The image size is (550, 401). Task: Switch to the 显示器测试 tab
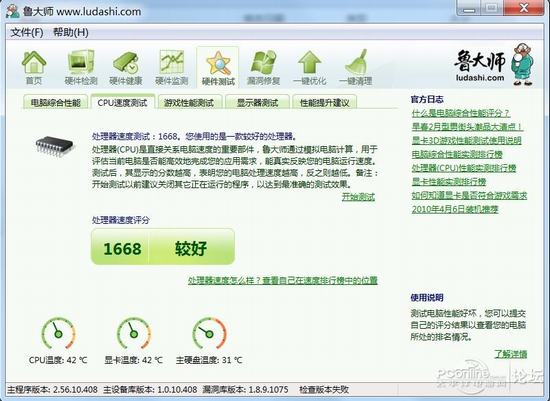click(x=257, y=102)
